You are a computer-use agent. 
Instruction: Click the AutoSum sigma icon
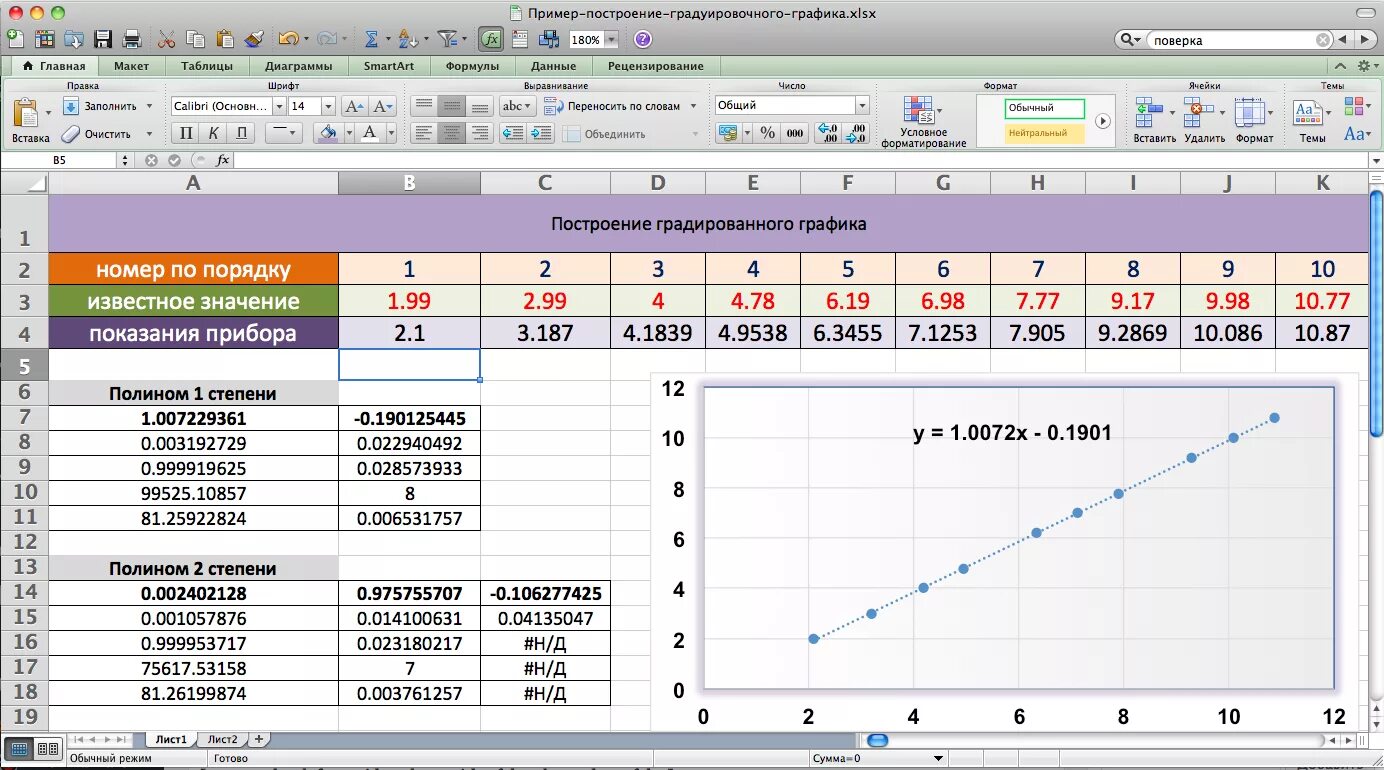coord(371,39)
